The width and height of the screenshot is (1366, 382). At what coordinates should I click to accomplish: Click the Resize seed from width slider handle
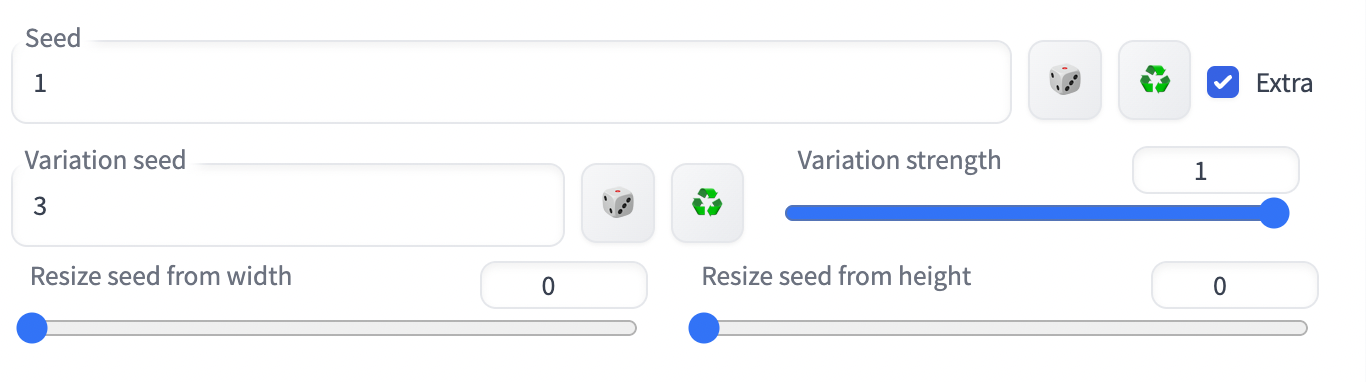tap(33, 328)
